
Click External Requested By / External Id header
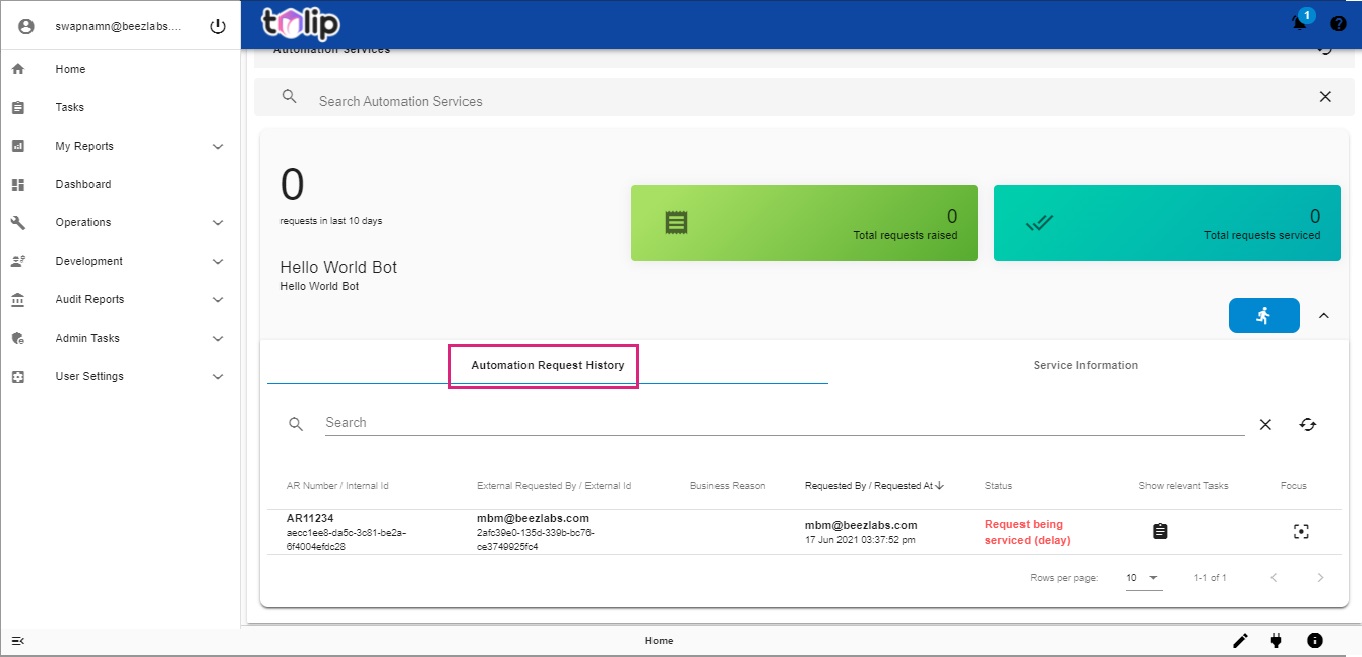(x=554, y=486)
